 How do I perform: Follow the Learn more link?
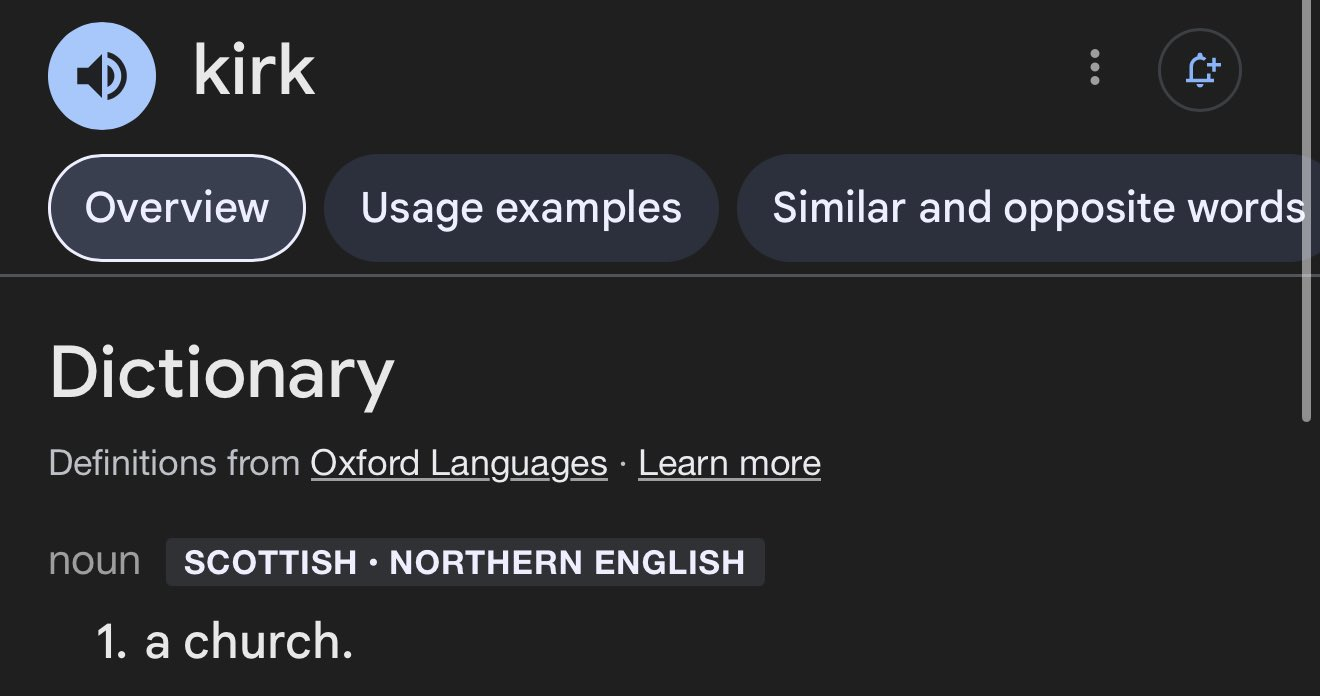coord(730,463)
